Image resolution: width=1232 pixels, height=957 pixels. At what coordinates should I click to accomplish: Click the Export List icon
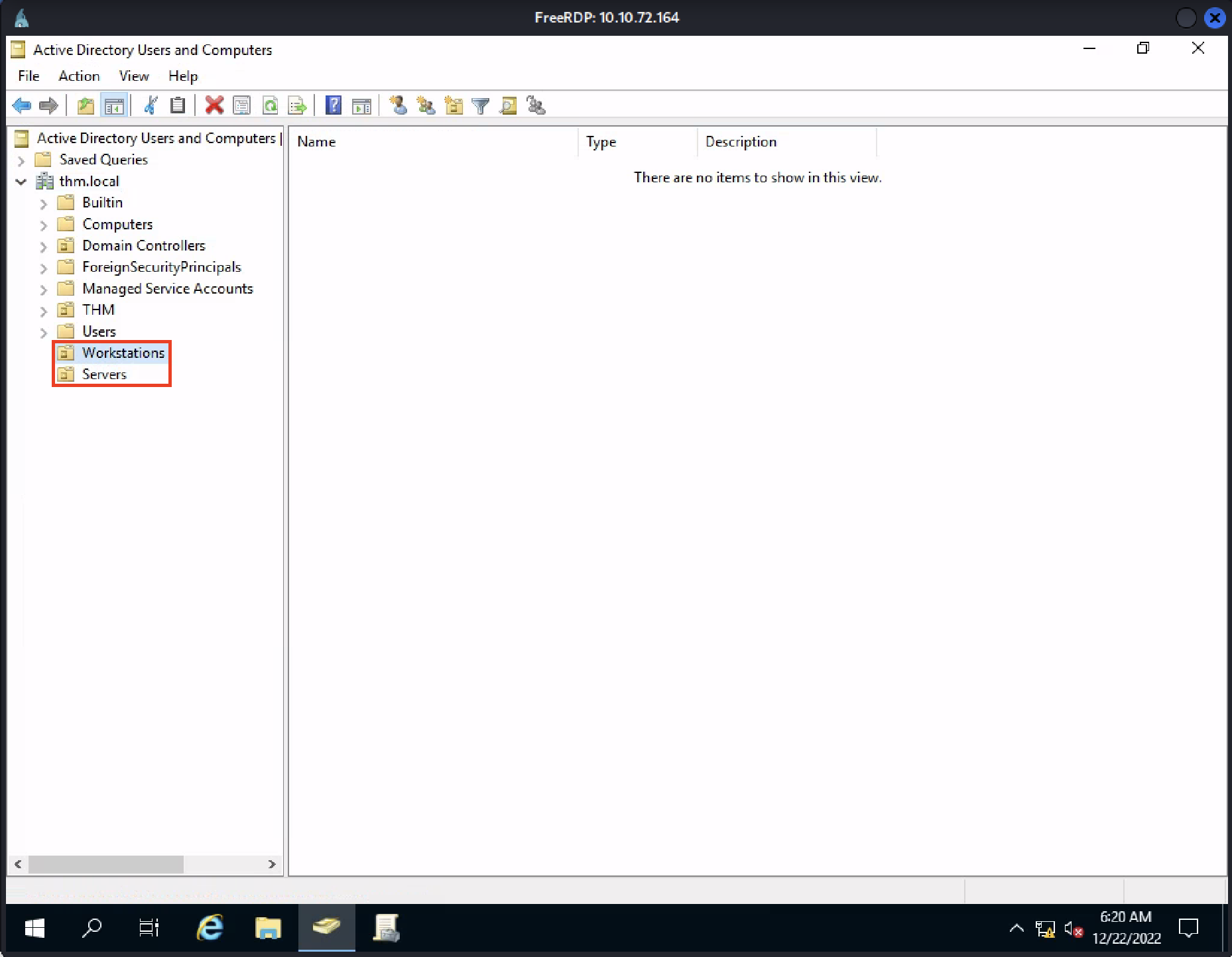297,105
